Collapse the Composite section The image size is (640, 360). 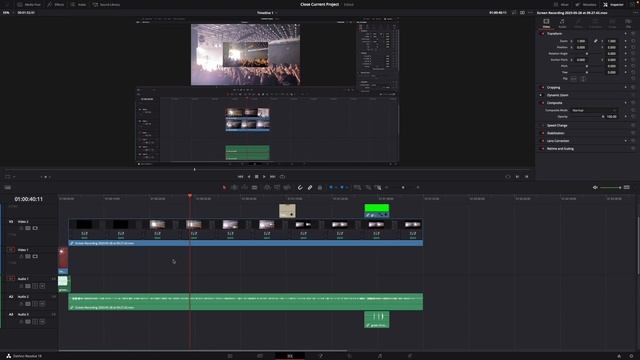tap(555, 103)
